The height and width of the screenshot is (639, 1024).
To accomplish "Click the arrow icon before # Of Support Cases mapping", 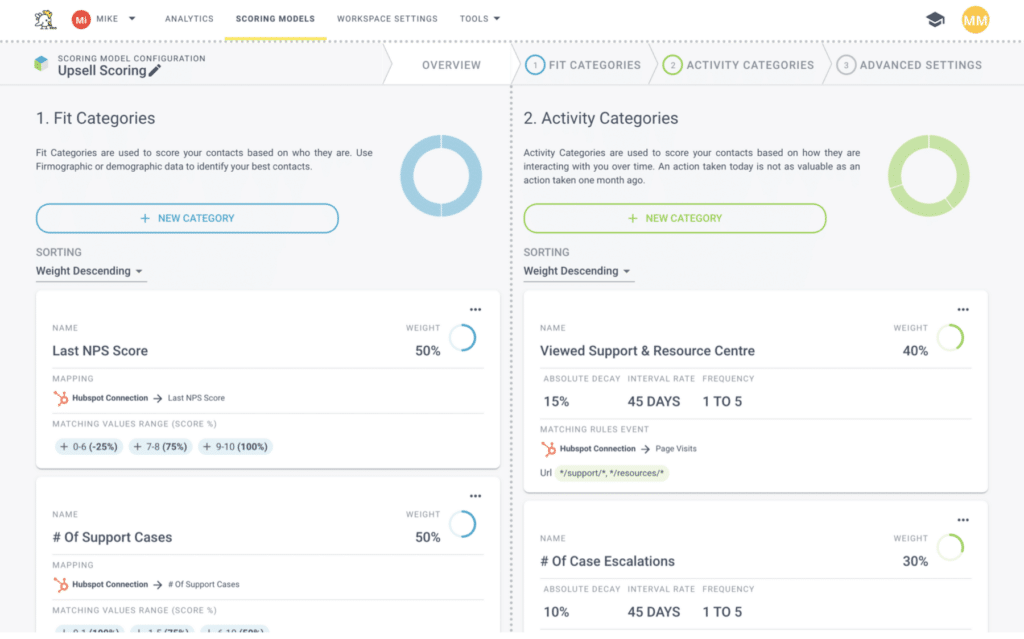I will [157, 585].
